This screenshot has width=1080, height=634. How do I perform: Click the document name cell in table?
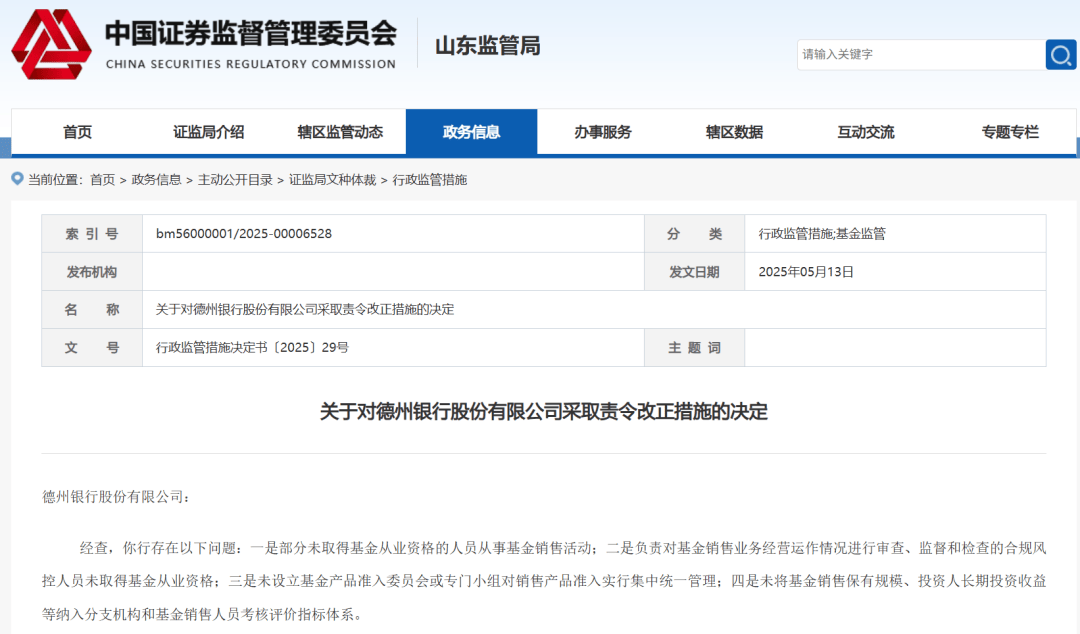[x=594, y=309]
